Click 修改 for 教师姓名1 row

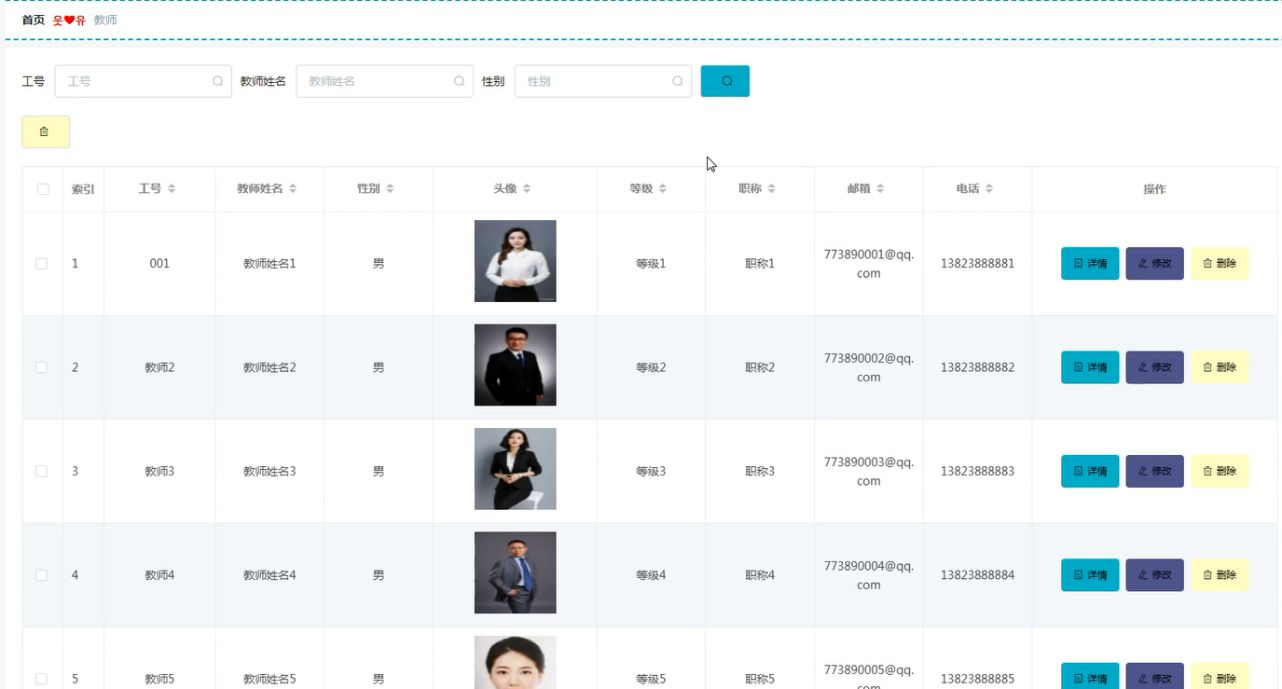pos(1155,263)
